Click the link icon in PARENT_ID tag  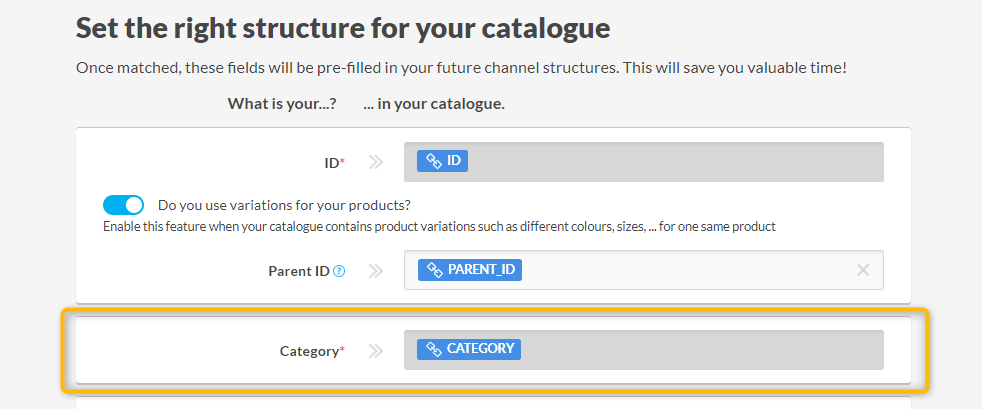click(434, 270)
